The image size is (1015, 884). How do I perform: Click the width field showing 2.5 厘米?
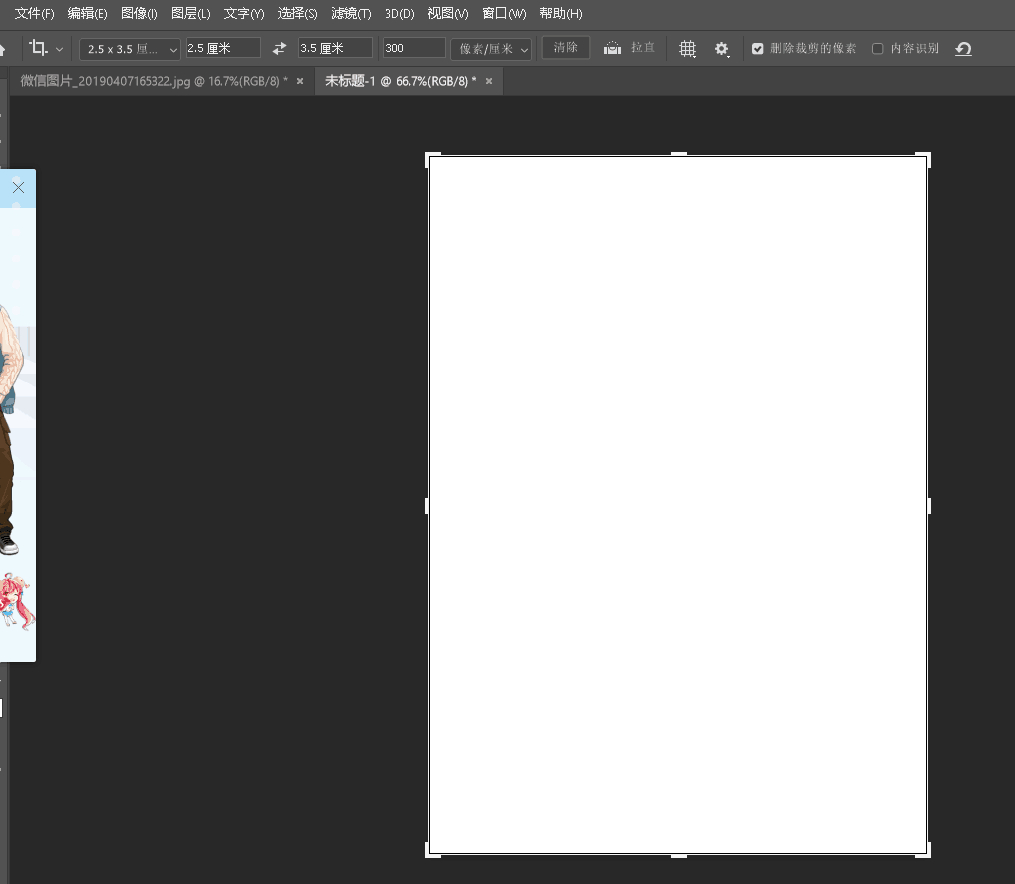pyautogui.click(x=223, y=48)
